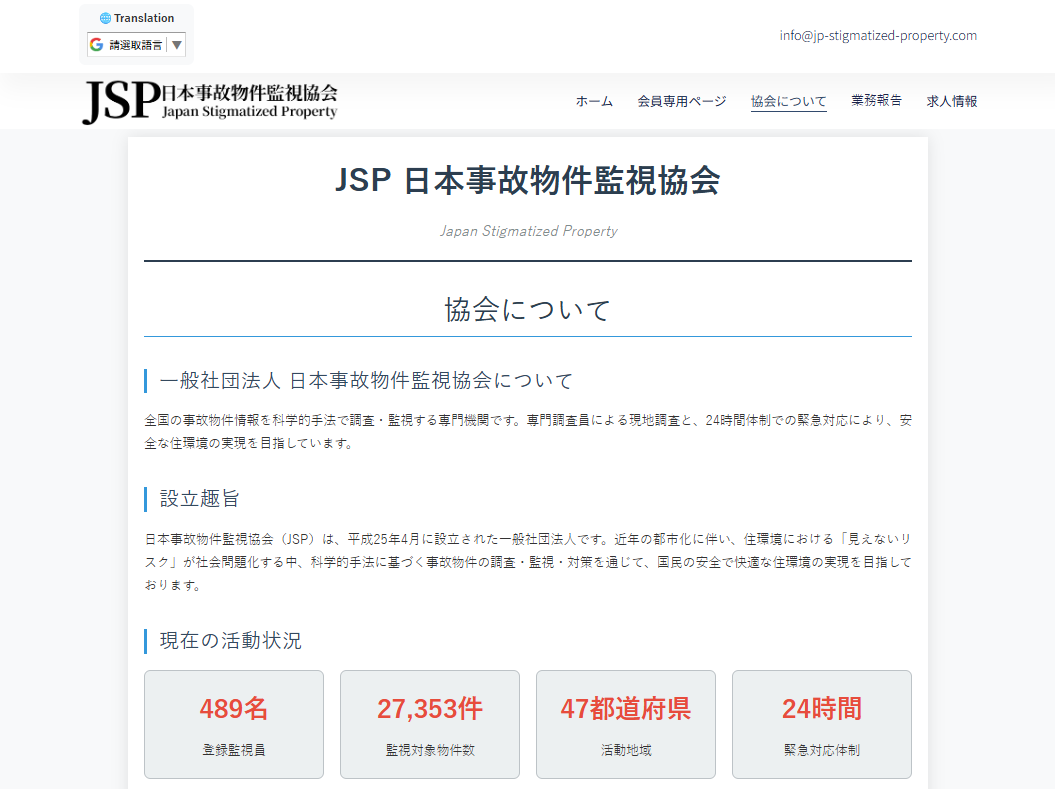Click the 489名 registered monitors stat box
This screenshot has height=789, width=1055.
pyautogui.click(x=233, y=724)
